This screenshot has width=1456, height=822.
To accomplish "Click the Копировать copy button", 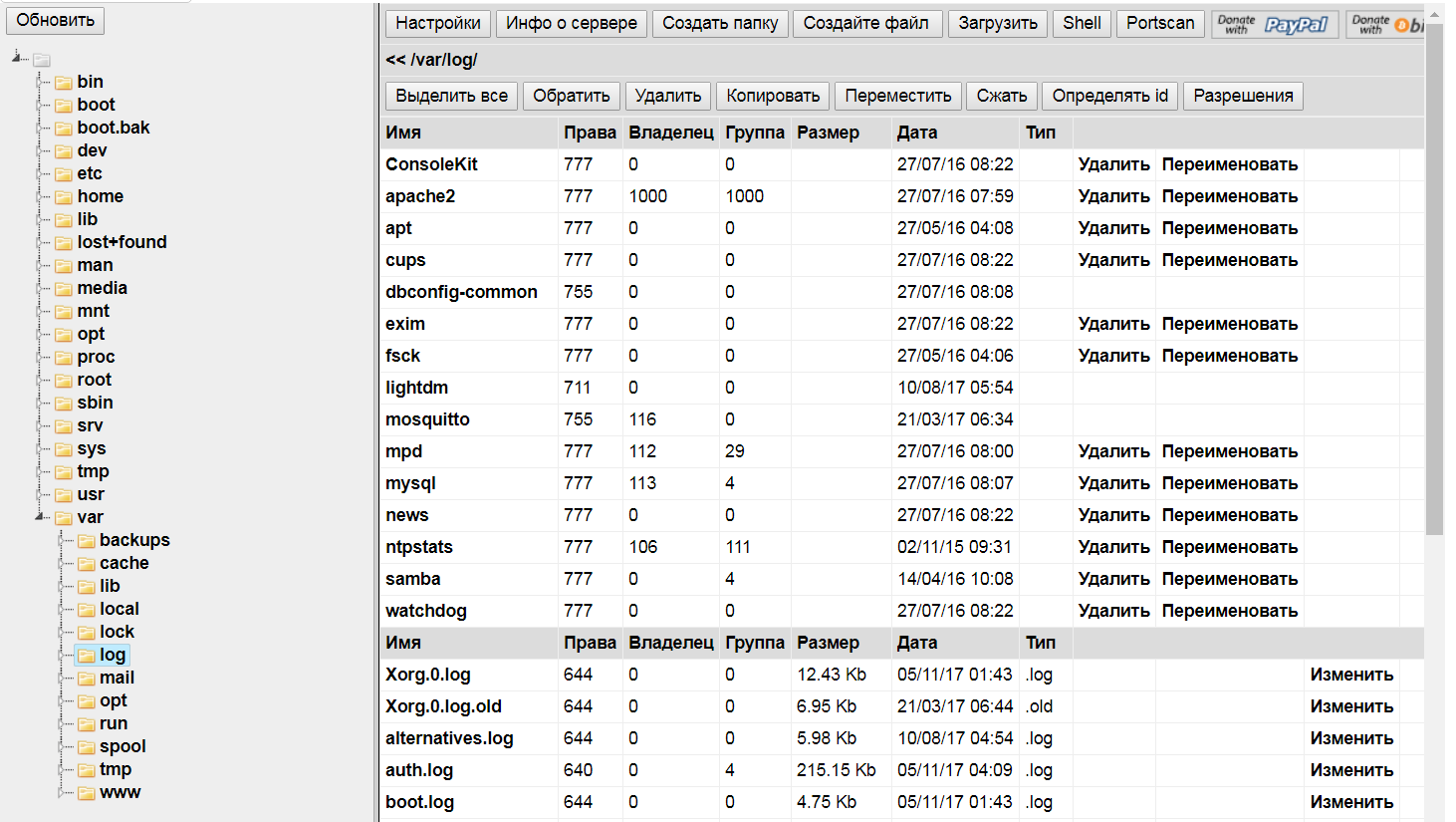I will 773,96.
